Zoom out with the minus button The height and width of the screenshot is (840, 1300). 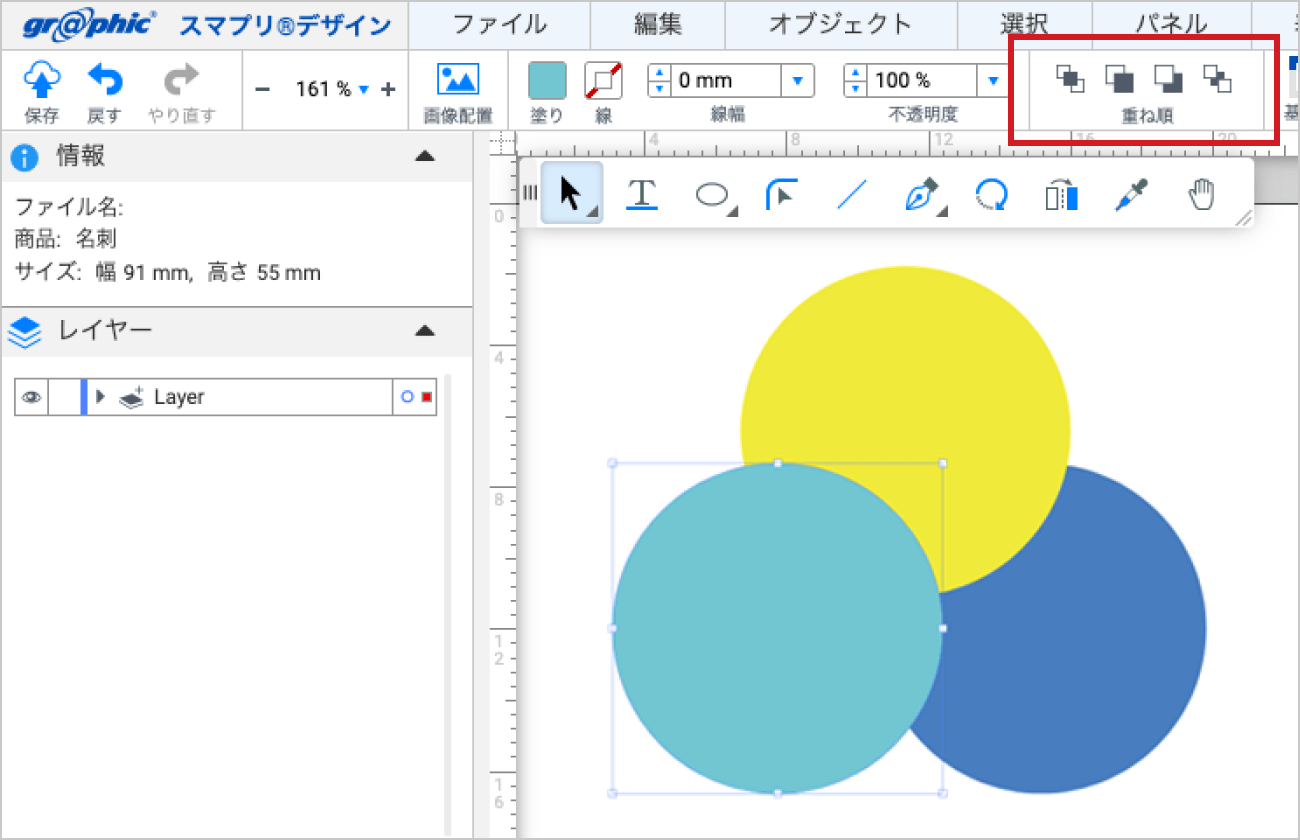(262, 90)
